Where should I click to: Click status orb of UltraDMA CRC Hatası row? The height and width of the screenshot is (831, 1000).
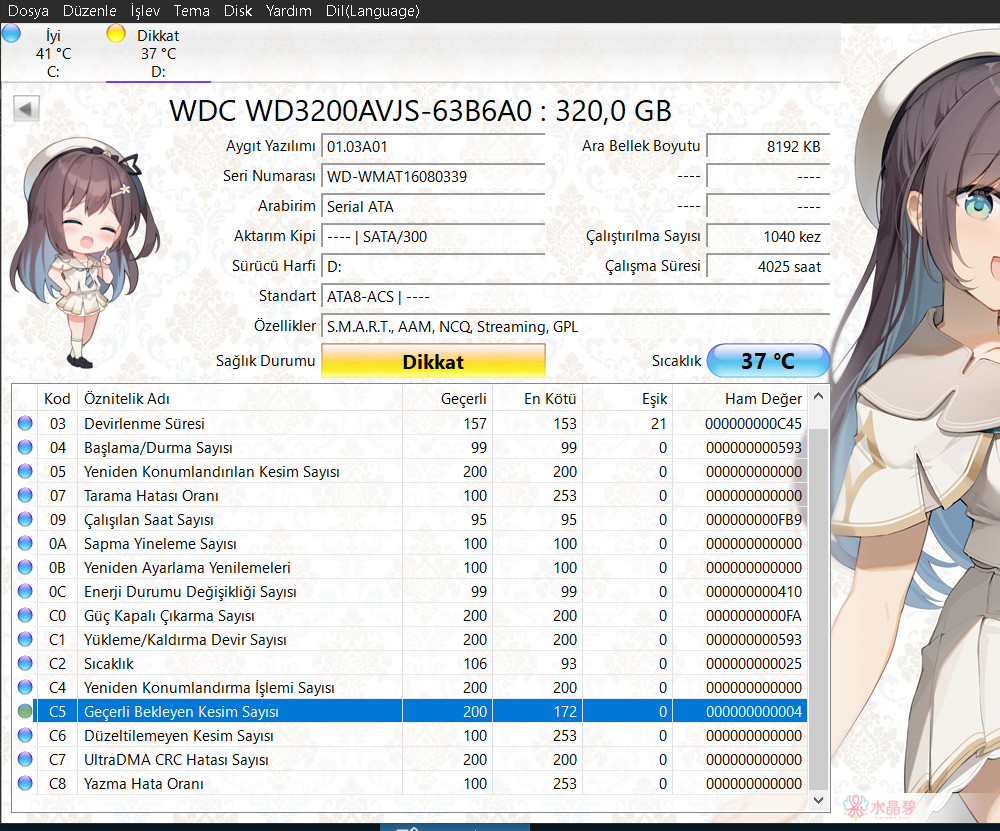coord(25,760)
